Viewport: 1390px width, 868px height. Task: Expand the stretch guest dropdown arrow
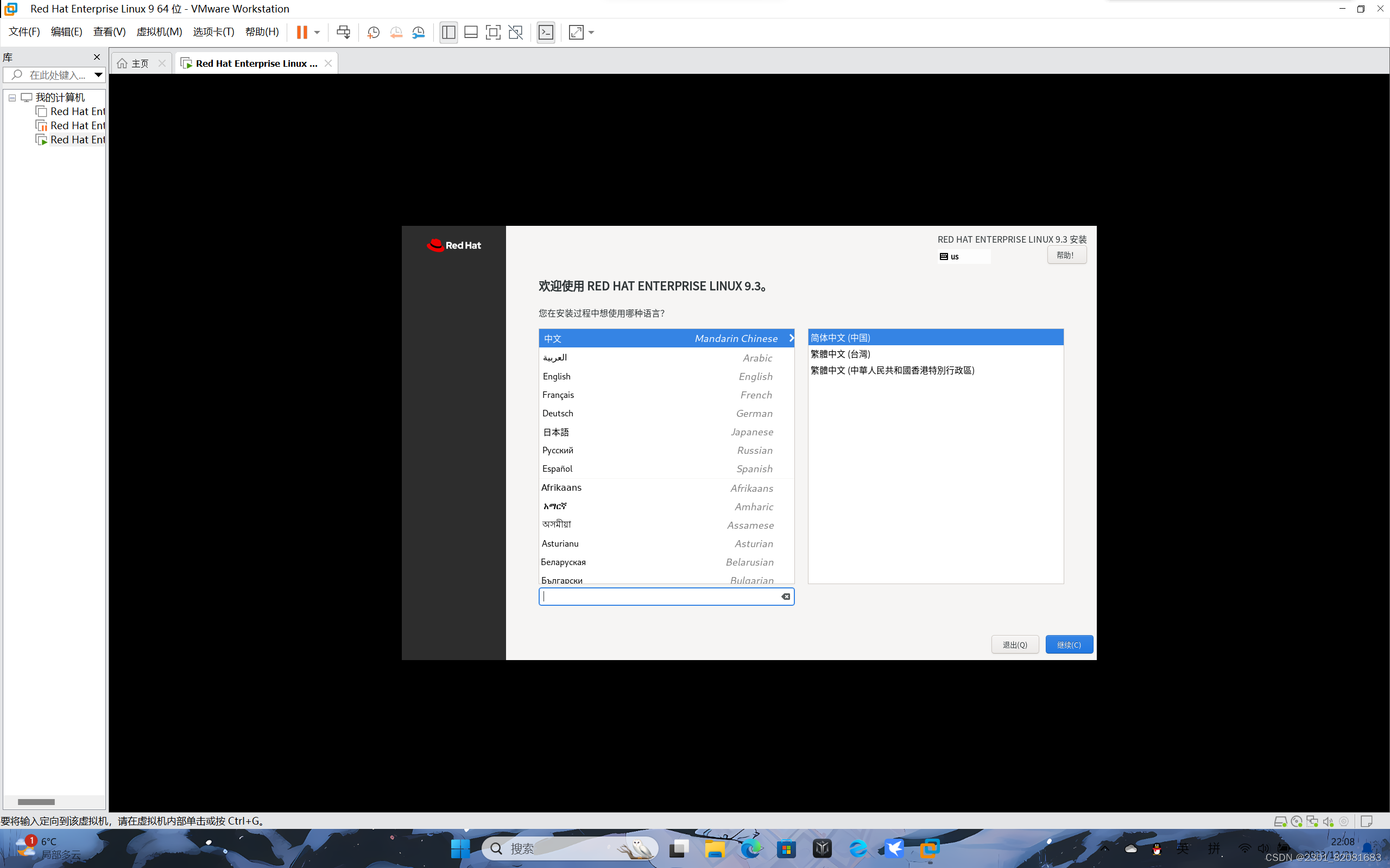tap(591, 32)
